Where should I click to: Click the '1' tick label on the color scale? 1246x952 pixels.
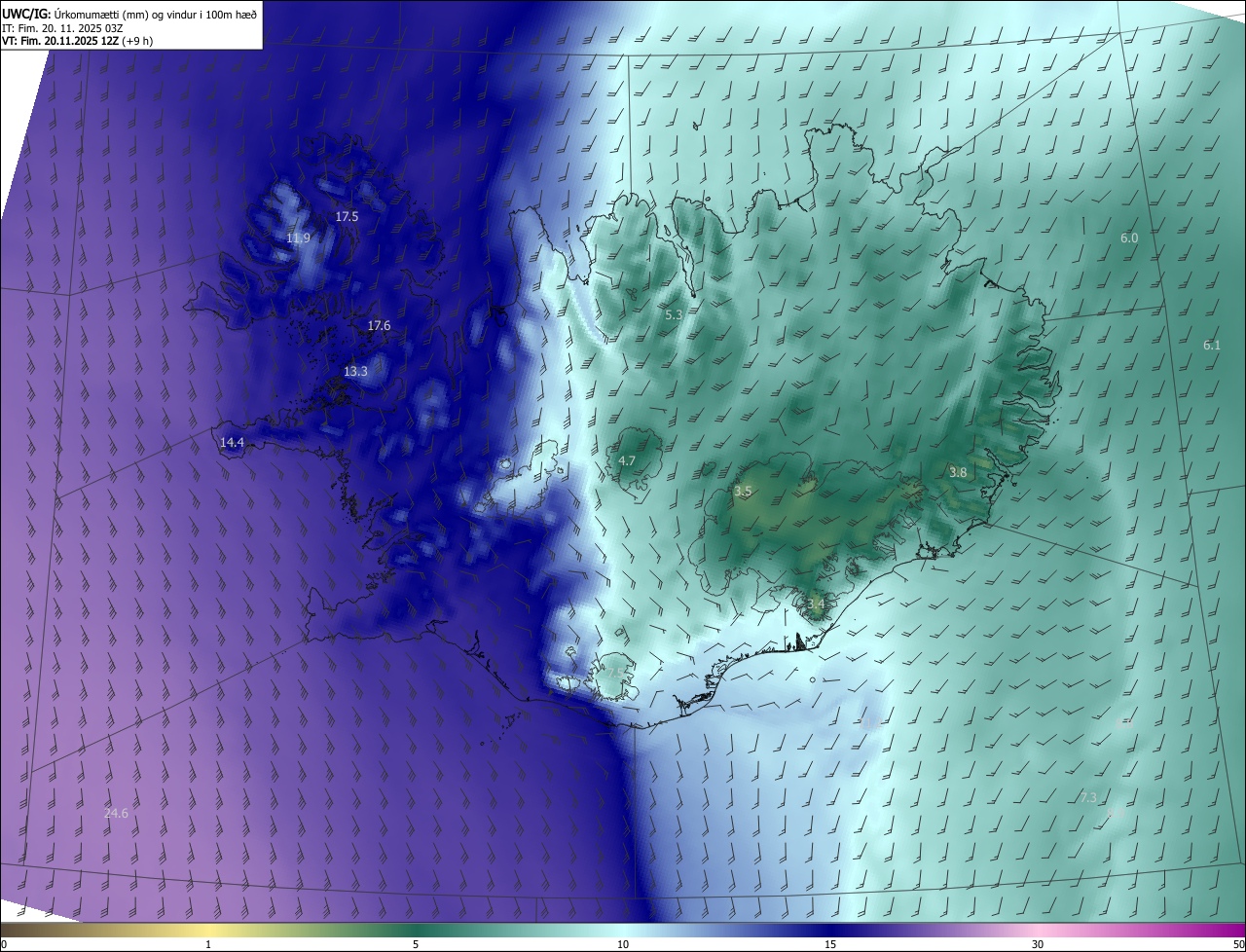(x=208, y=944)
